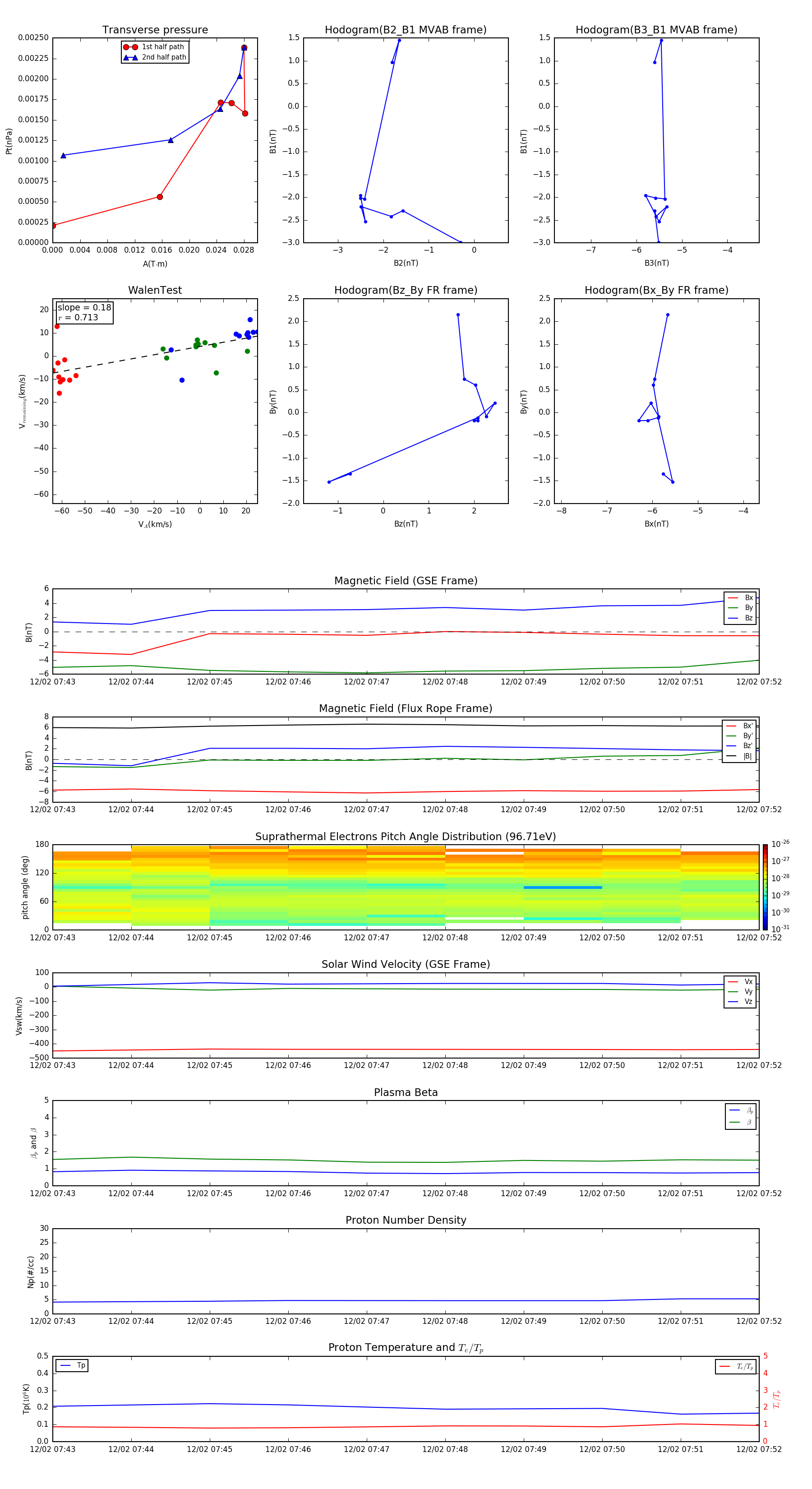The width and height of the screenshot is (812, 1489).
Task: Select Bx' in the flux rope legend
Action: (x=740, y=726)
